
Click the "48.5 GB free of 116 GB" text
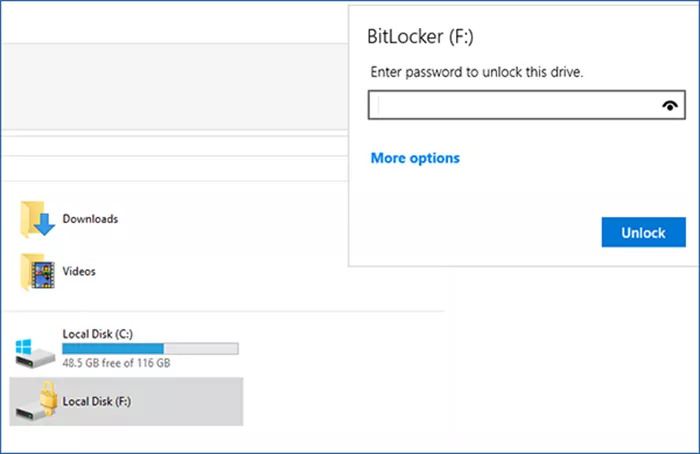point(116,363)
